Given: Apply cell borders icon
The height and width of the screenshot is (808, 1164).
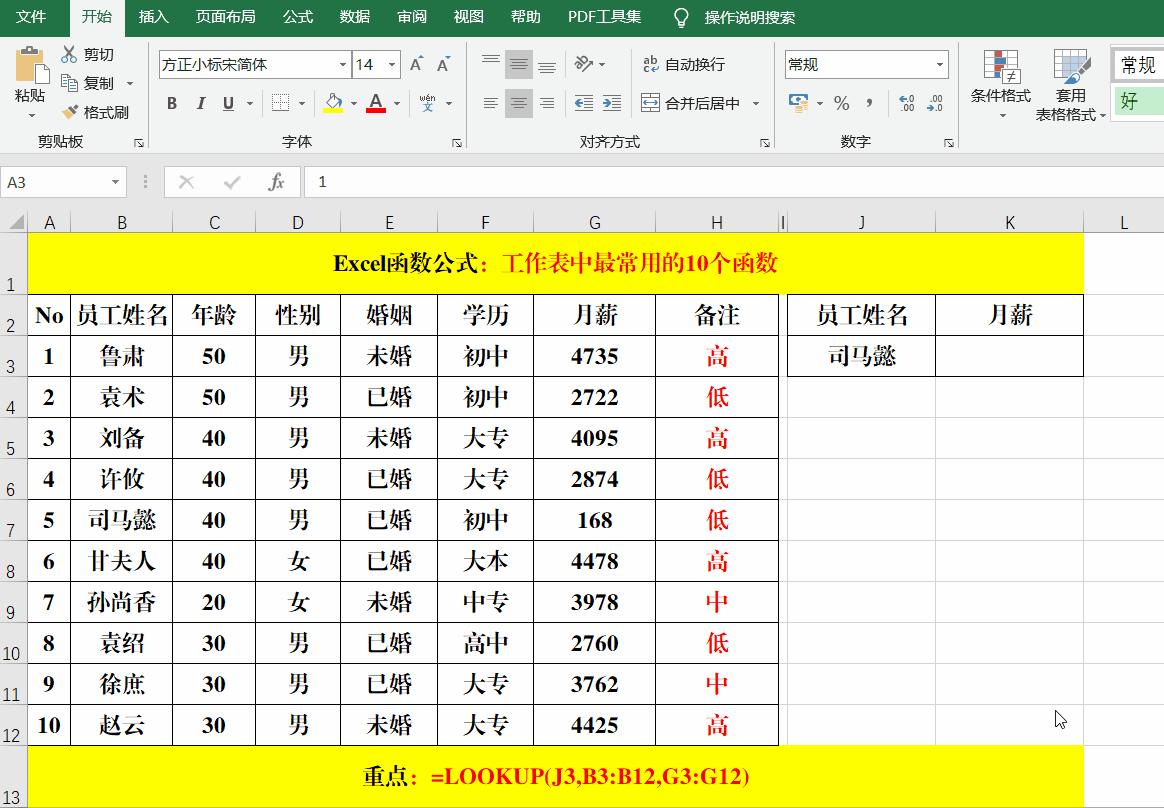Looking at the screenshot, I should coord(281,102).
